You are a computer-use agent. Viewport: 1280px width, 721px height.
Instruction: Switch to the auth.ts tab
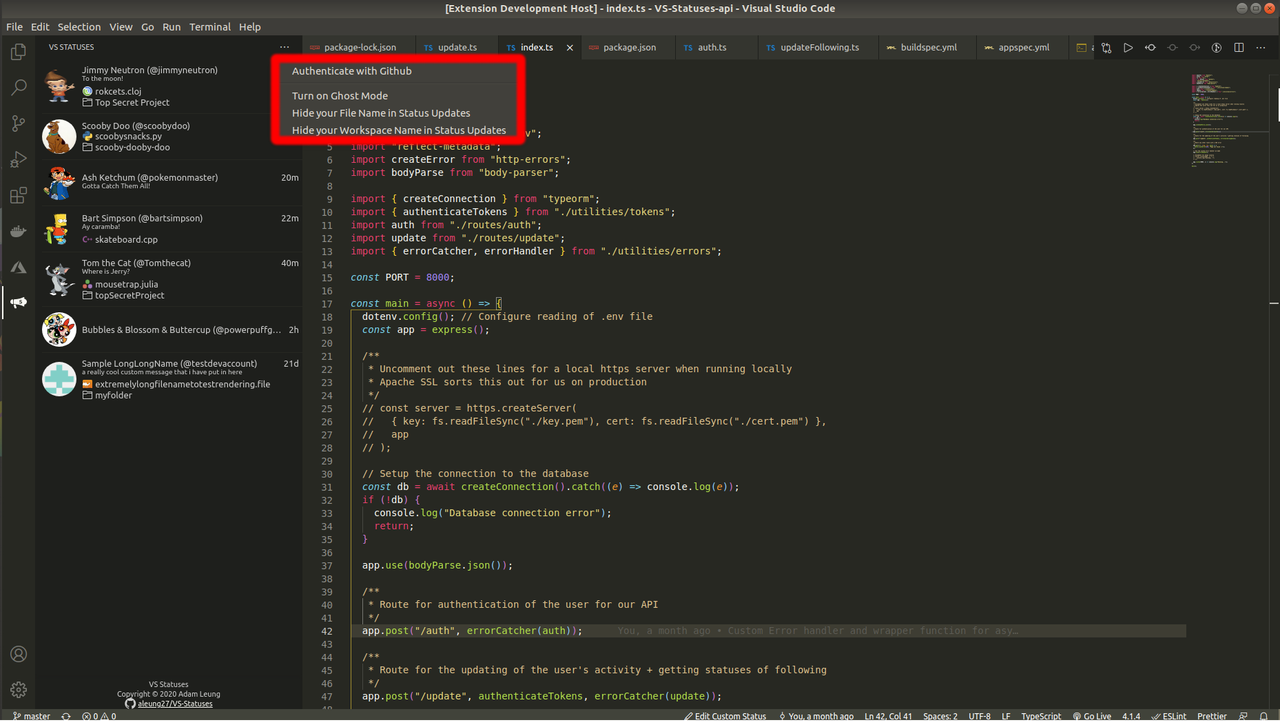[x=712, y=47]
